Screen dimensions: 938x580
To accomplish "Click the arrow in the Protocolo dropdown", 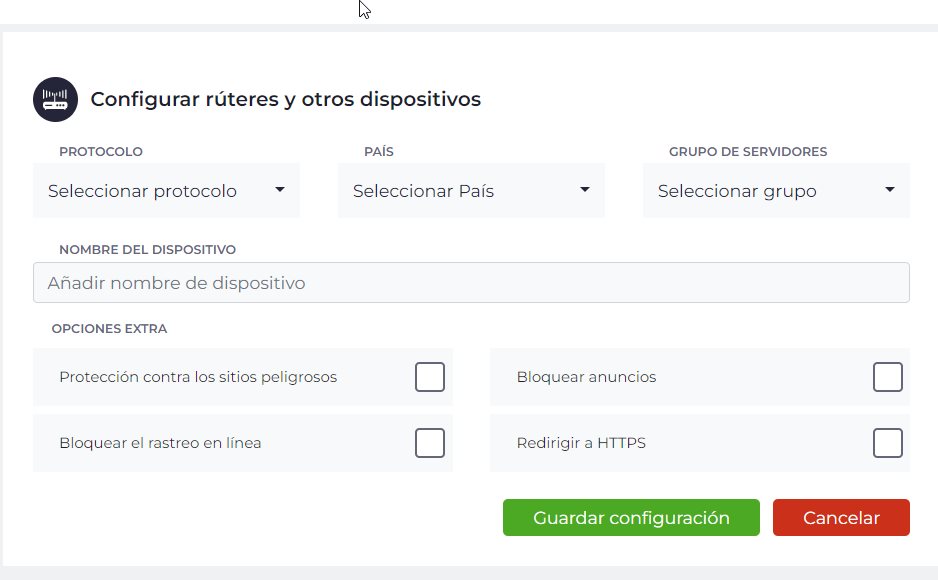I will pos(280,190).
